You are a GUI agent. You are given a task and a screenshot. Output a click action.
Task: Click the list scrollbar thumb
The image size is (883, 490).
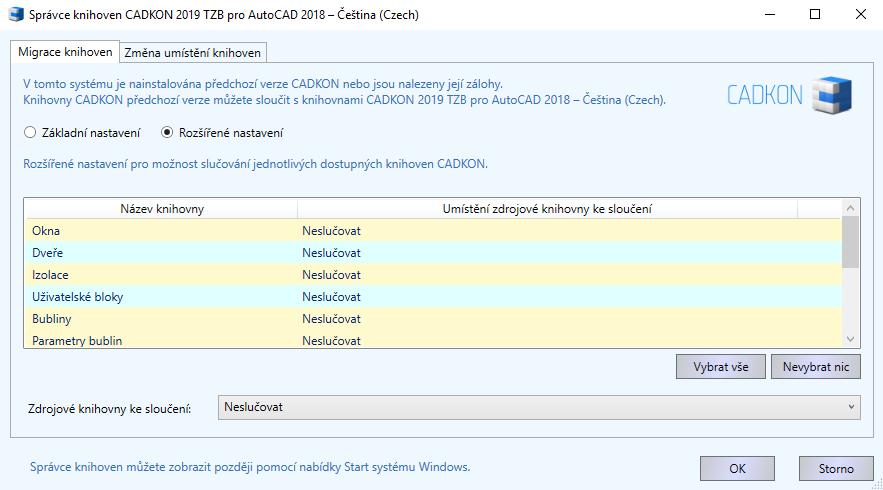pyautogui.click(x=850, y=243)
